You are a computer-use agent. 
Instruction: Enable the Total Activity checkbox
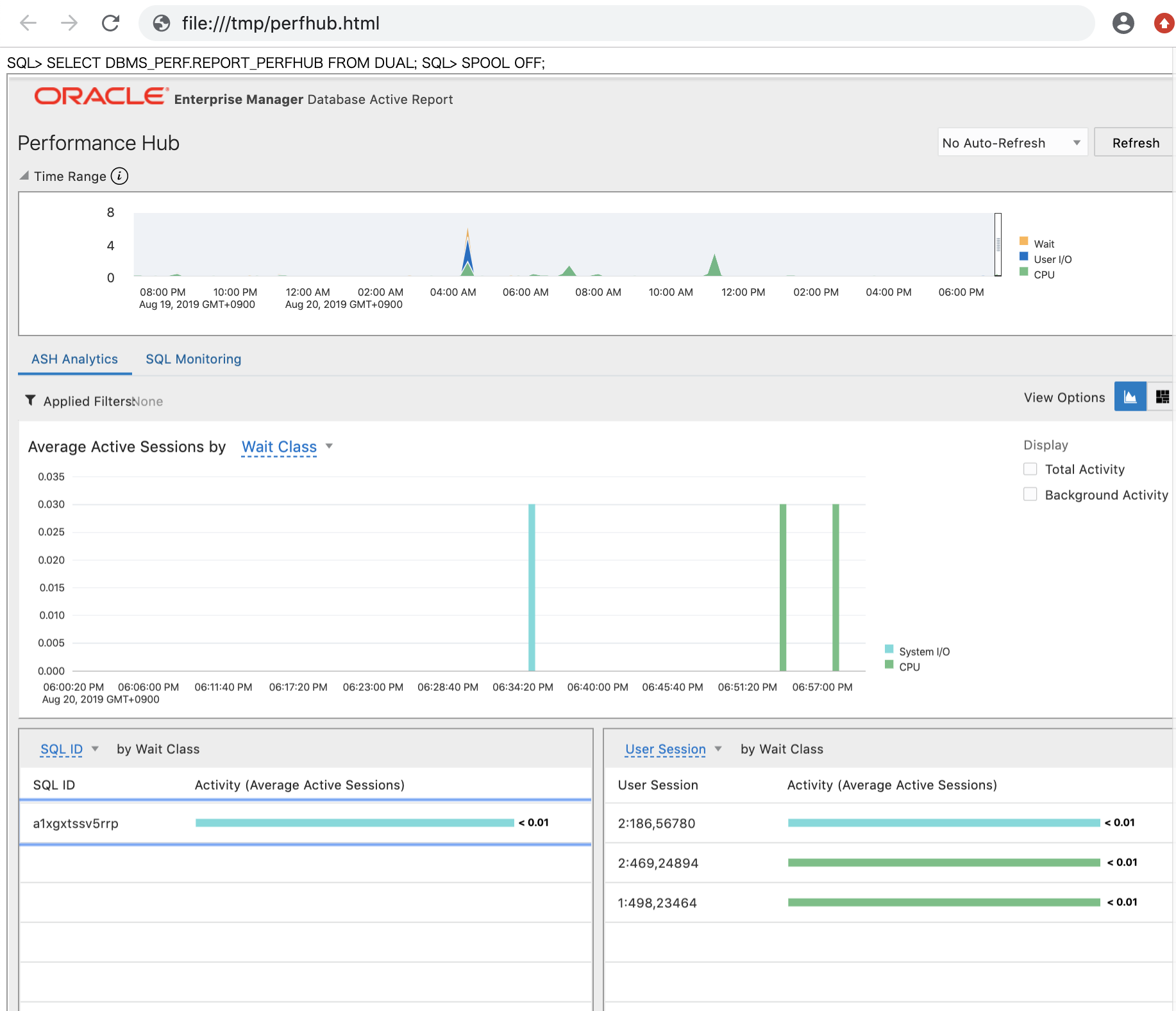1030,469
